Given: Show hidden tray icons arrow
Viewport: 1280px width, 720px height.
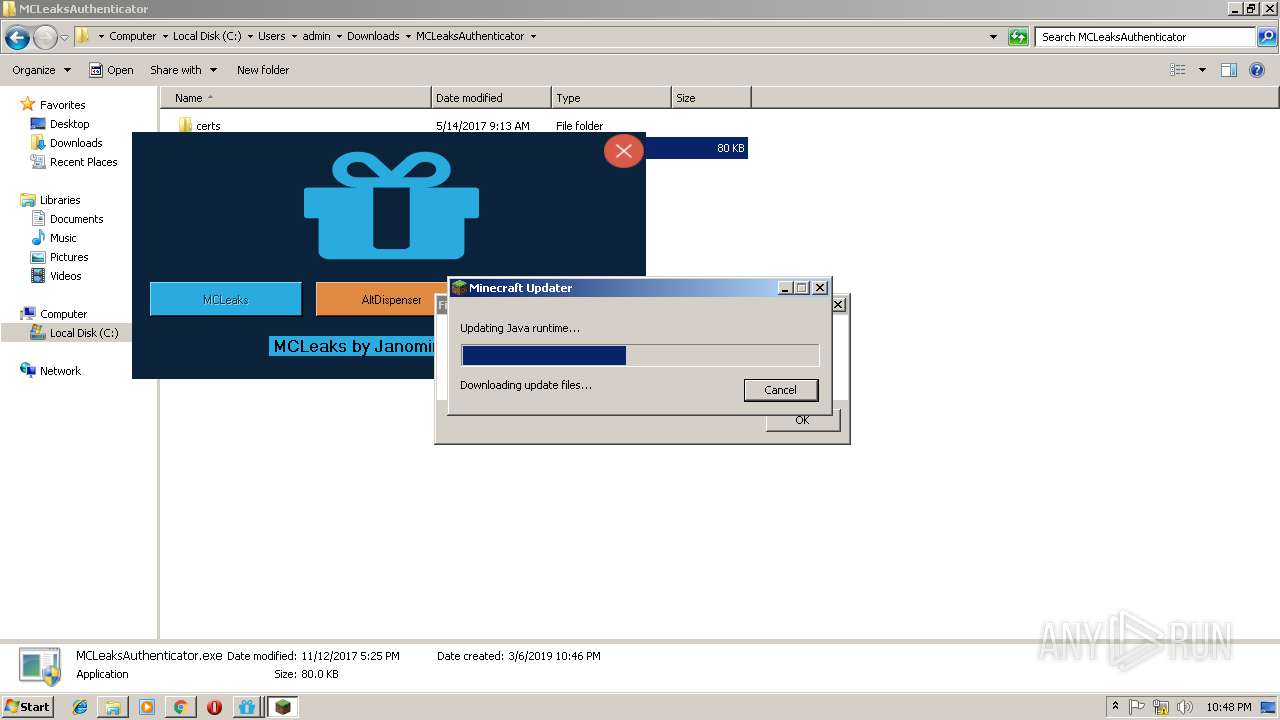Looking at the screenshot, I should (x=1115, y=706).
